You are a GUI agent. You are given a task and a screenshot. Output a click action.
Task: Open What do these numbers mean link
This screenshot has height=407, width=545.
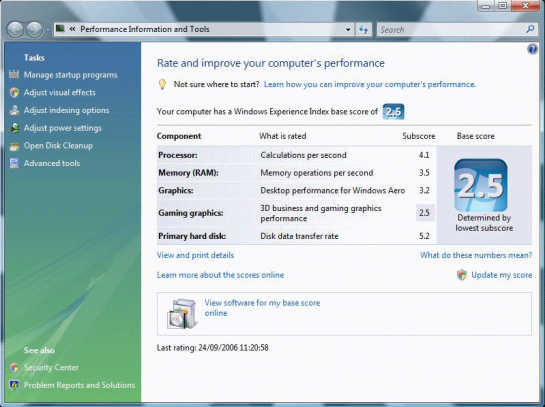(x=476, y=255)
